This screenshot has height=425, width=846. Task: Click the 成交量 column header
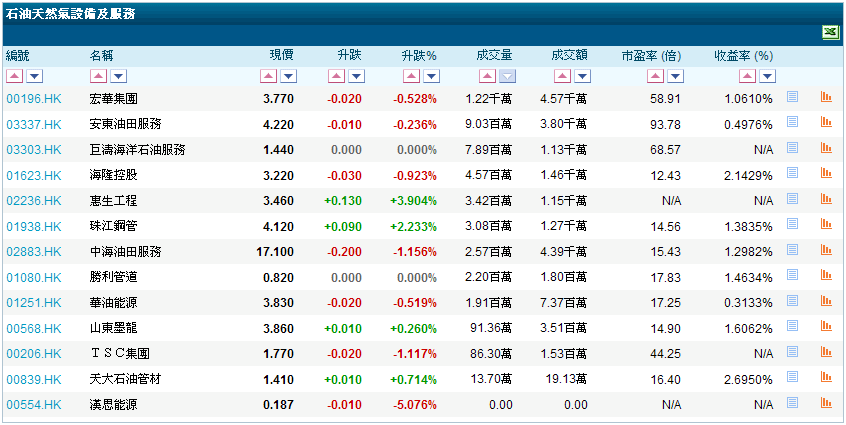pyautogui.click(x=494, y=55)
